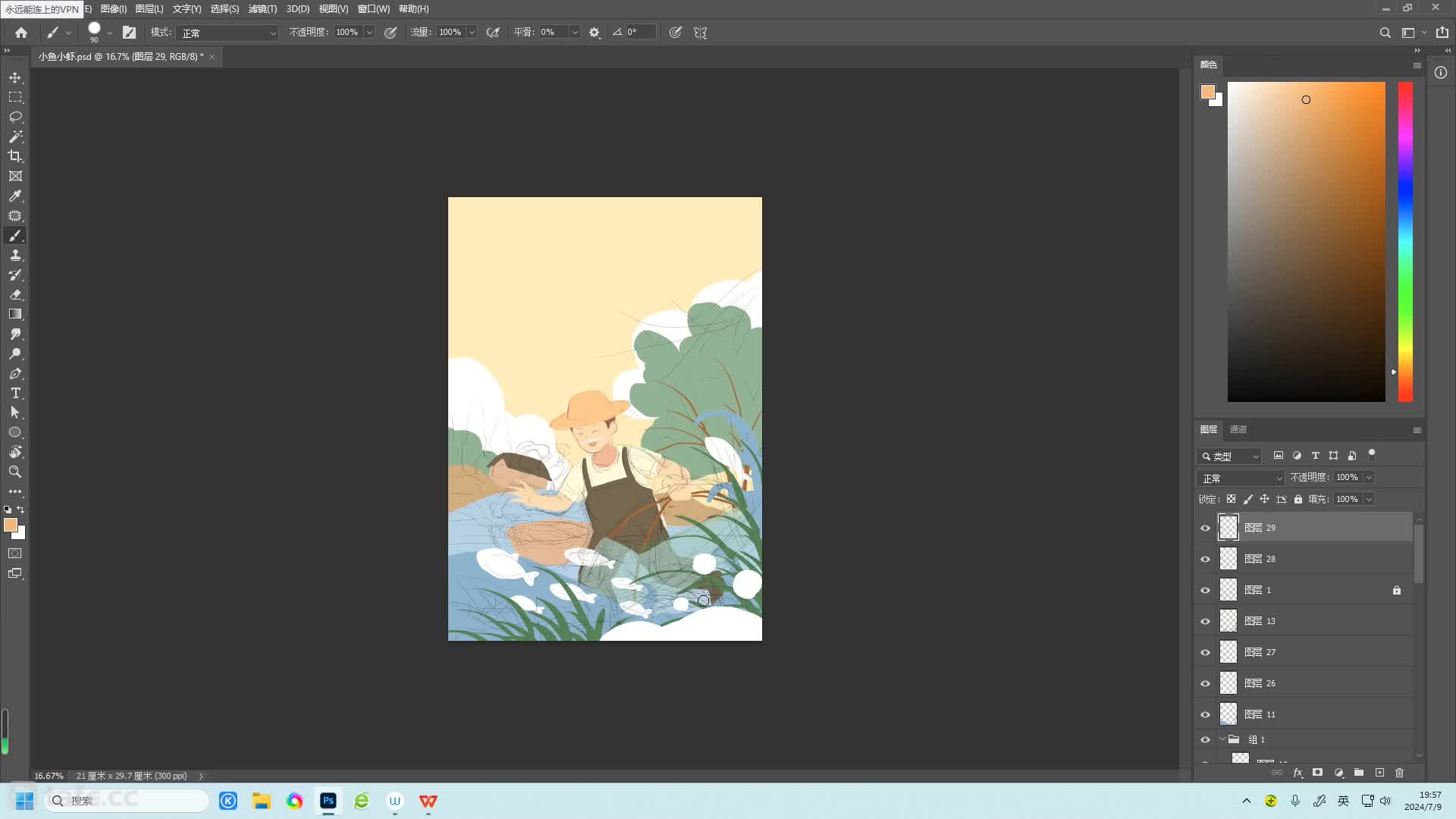This screenshot has width=1456, height=819.
Task: Hide layer 图层 27 visibility eye
Action: [x=1205, y=652]
